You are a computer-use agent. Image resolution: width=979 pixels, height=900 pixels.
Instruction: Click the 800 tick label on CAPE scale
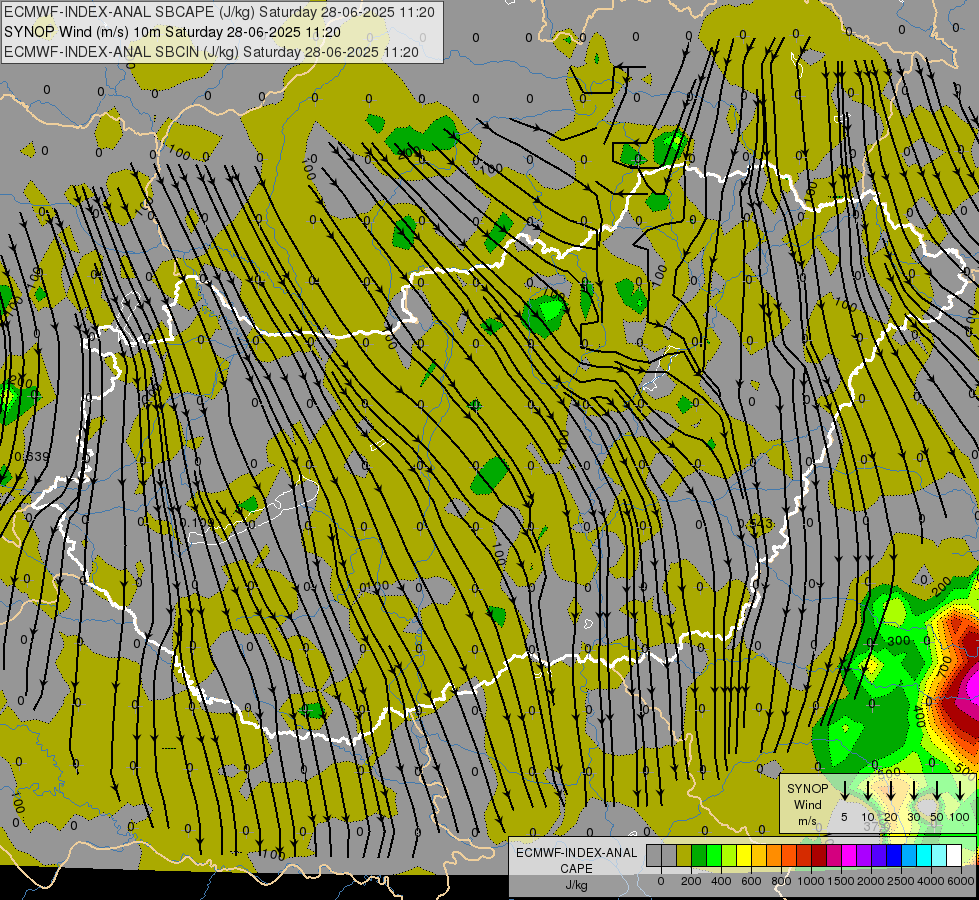pyautogui.click(x=781, y=881)
